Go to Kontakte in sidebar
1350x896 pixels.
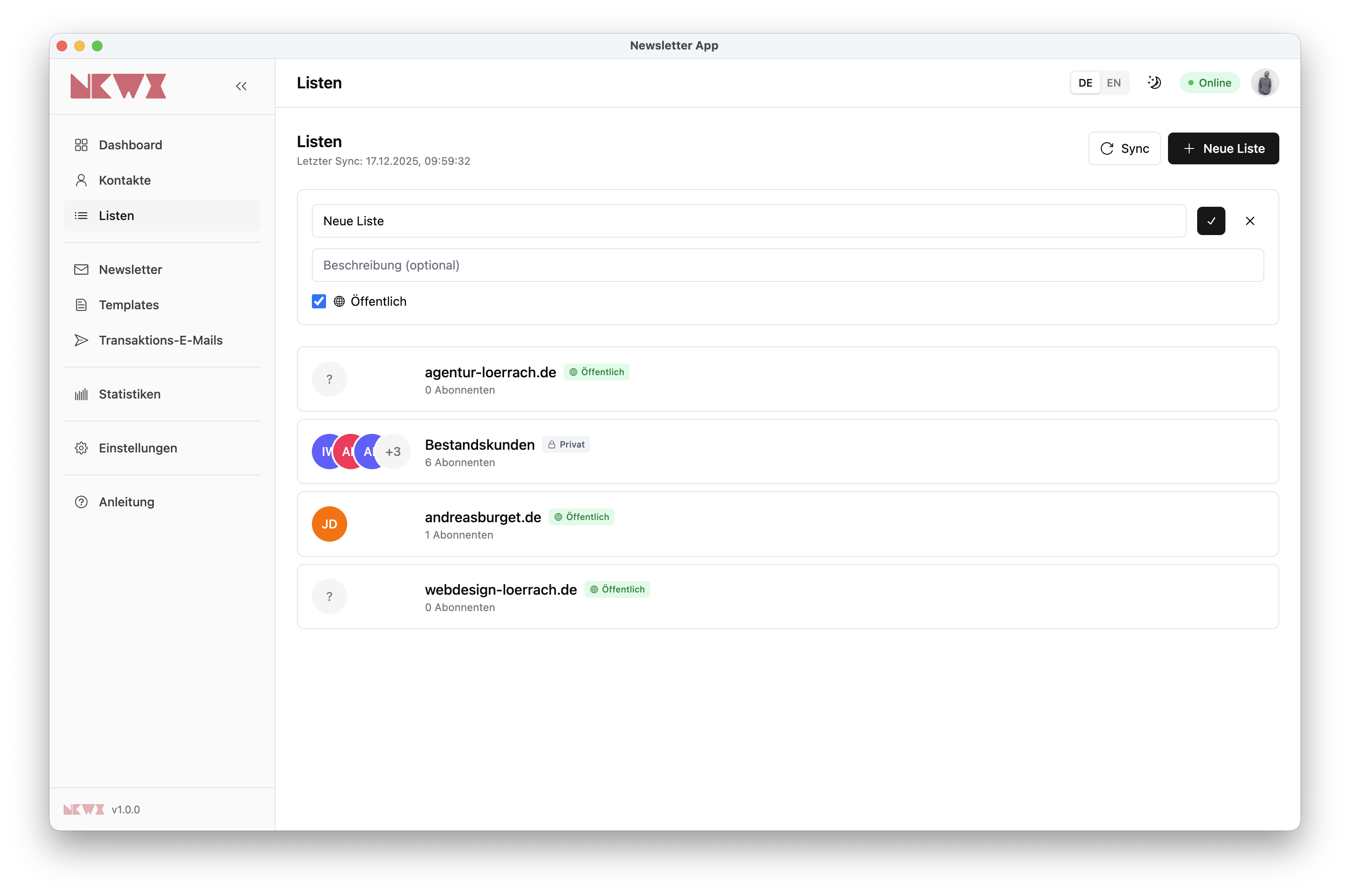(125, 181)
